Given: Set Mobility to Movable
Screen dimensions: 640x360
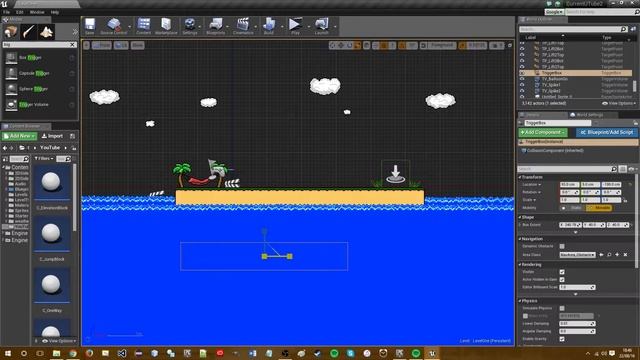Looking at the screenshot, I should (599, 208).
